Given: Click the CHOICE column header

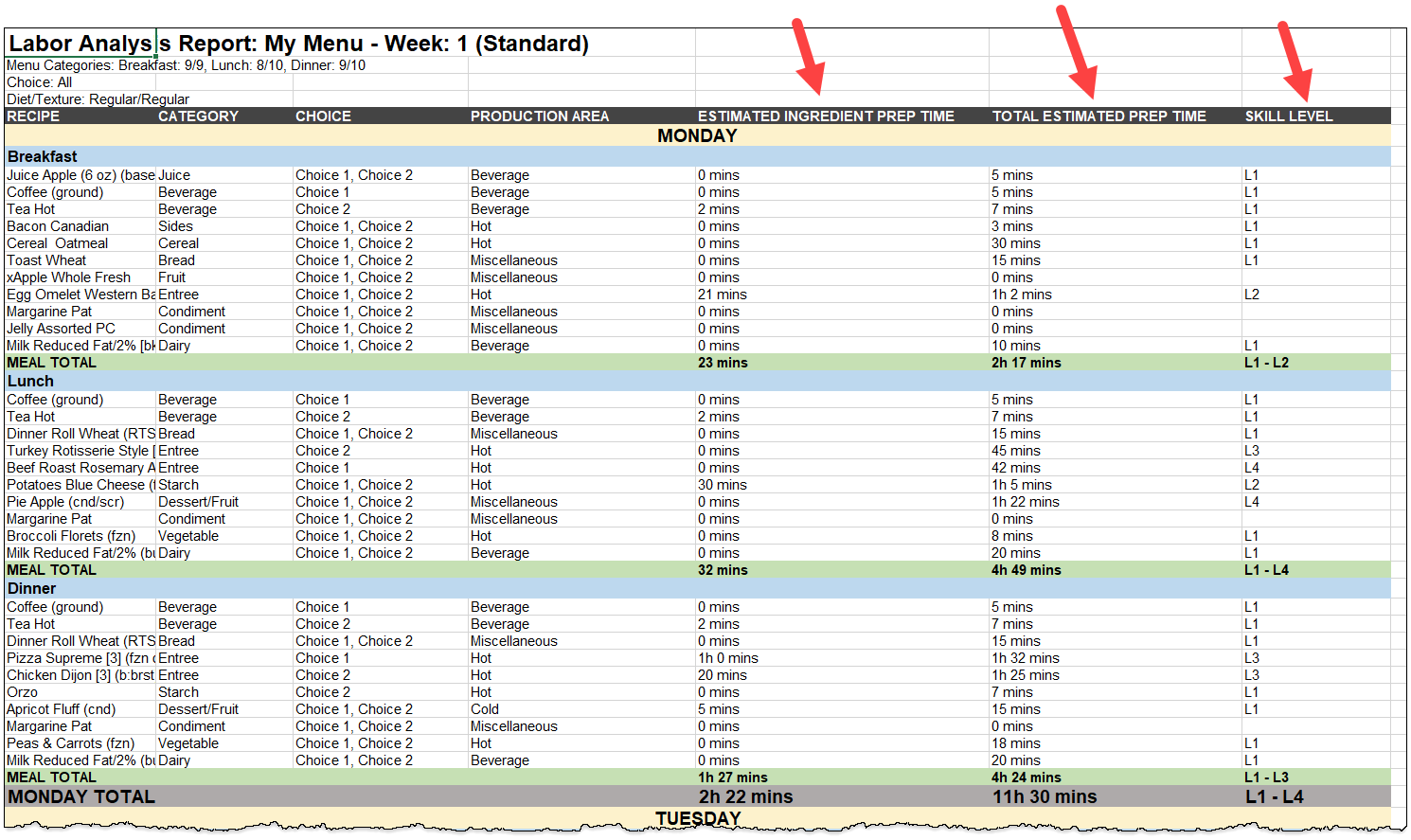Looking at the screenshot, I should tap(323, 116).
